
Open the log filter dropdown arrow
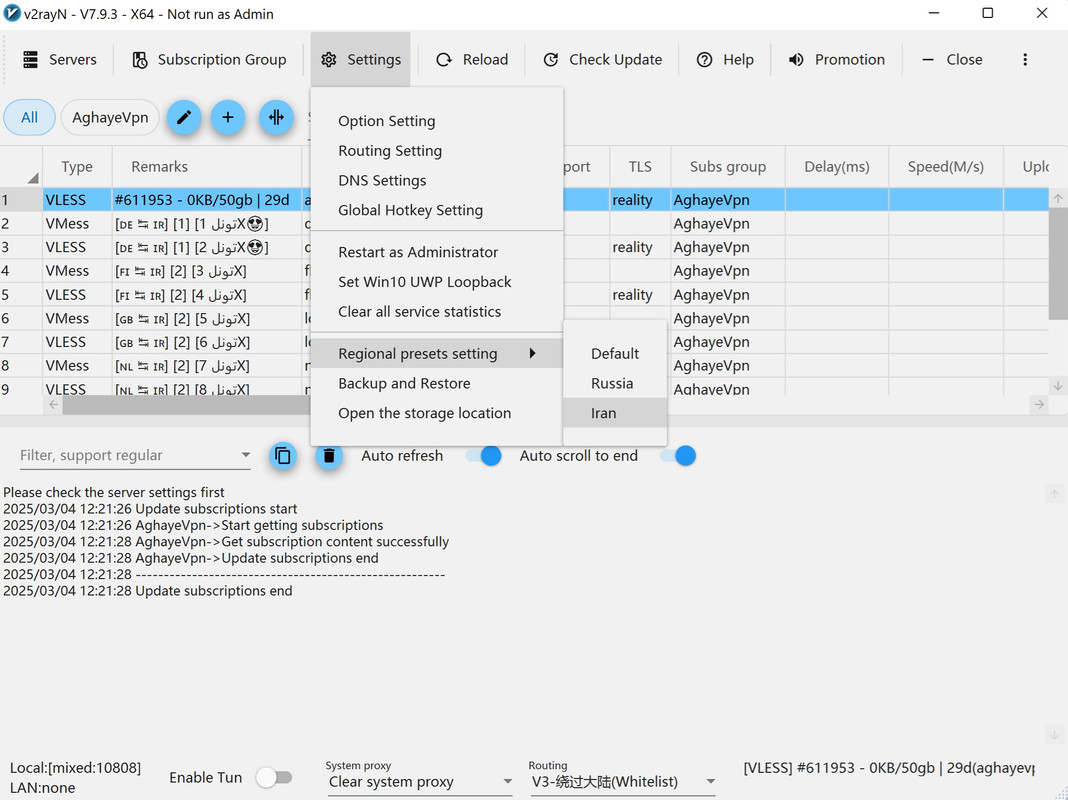pos(245,455)
